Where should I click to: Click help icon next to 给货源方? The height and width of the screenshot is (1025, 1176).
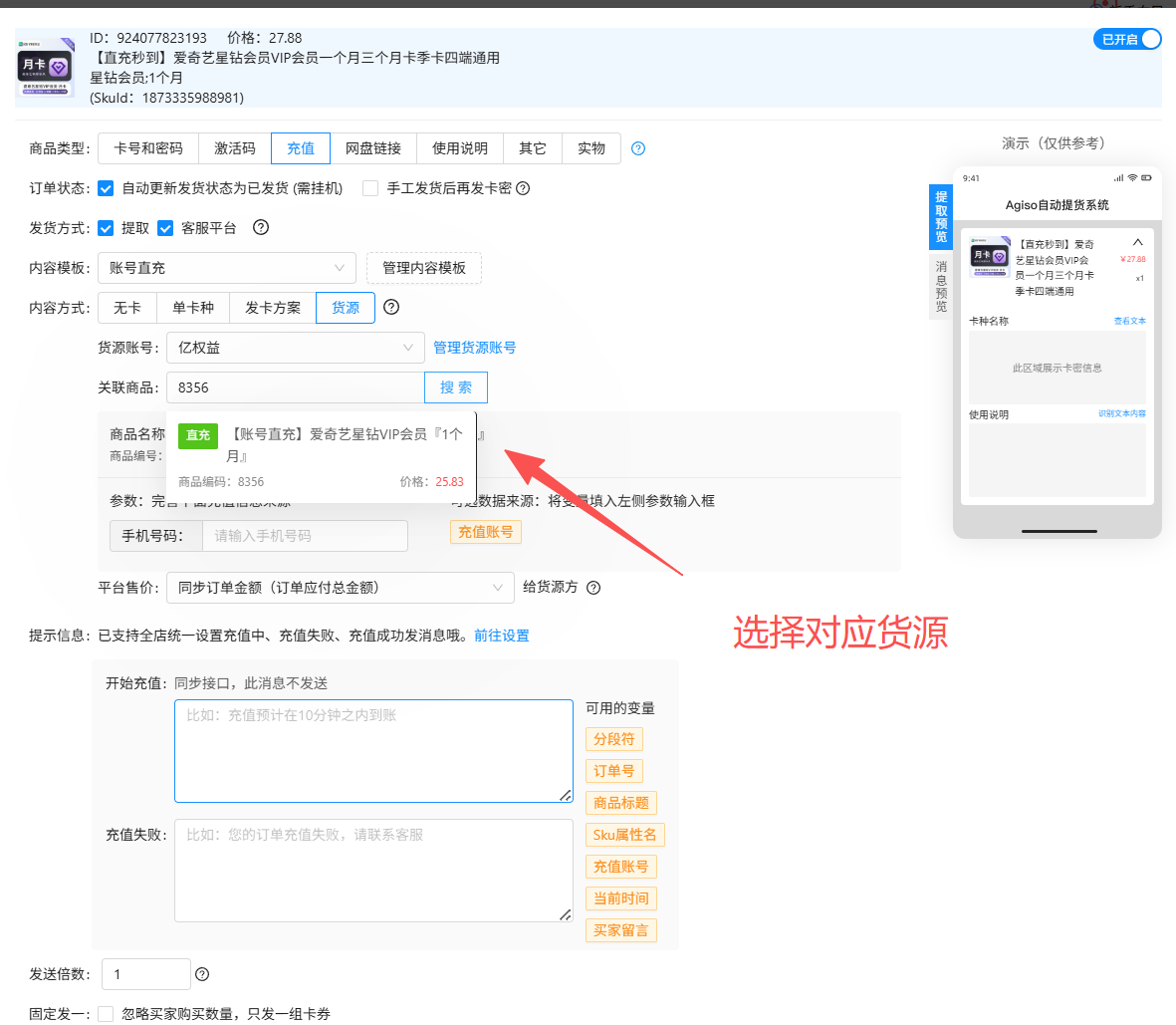pos(593,588)
